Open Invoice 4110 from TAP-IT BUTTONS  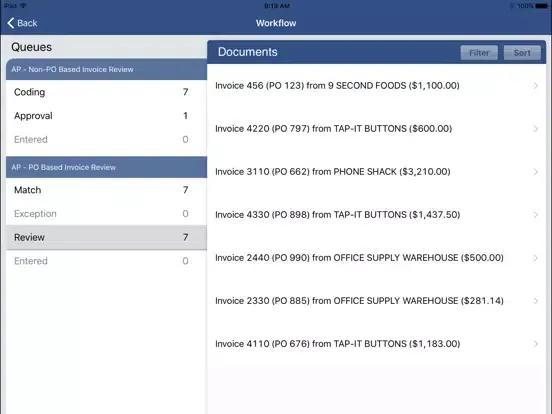[x=377, y=344]
